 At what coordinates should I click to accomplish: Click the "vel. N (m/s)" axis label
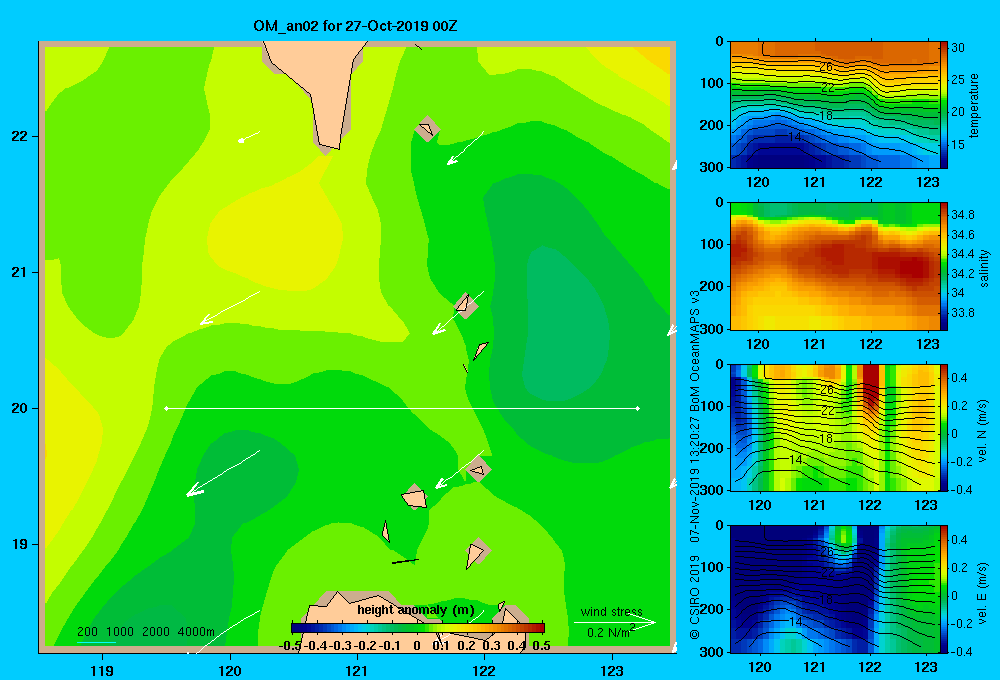tap(982, 431)
